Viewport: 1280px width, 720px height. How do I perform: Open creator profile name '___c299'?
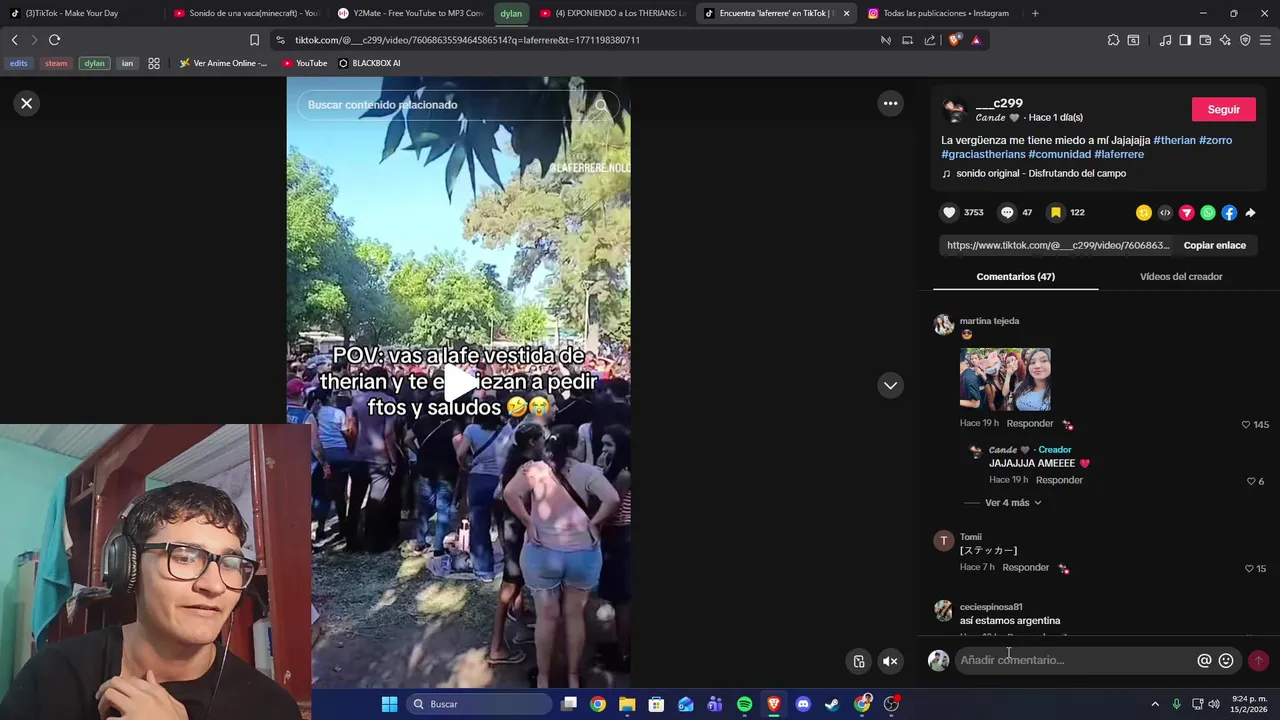tap(999, 103)
